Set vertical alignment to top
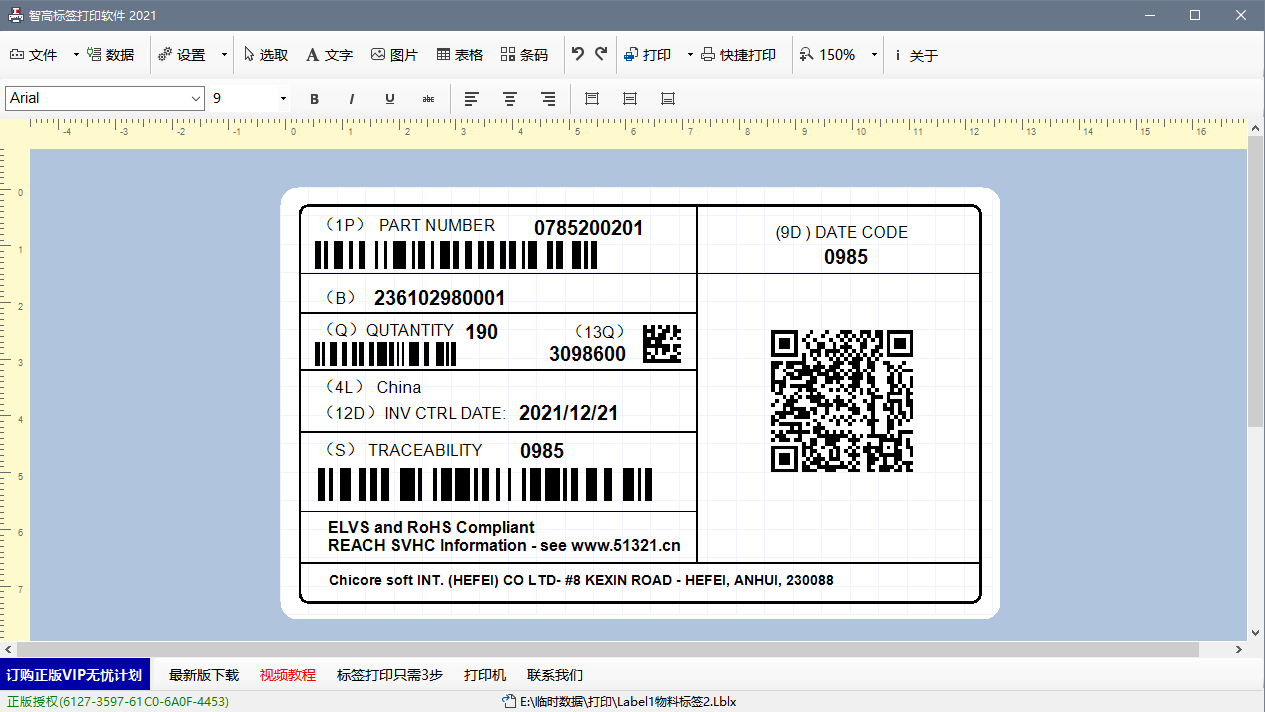The width and height of the screenshot is (1265, 712). coord(592,99)
